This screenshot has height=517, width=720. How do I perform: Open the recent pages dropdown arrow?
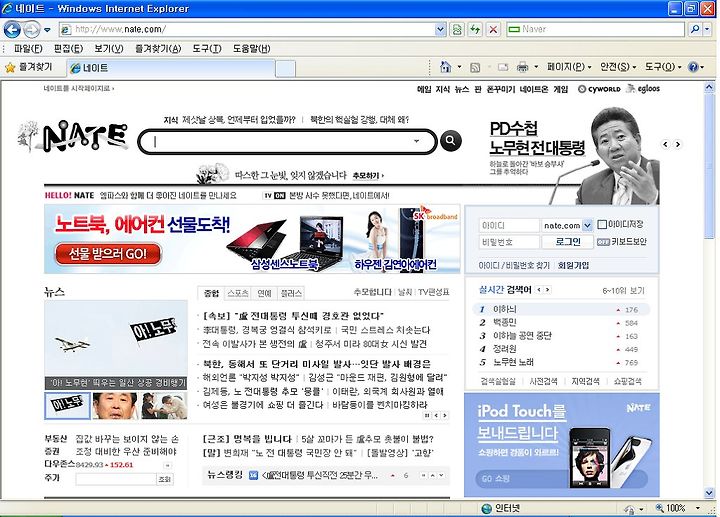tap(47, 30)
